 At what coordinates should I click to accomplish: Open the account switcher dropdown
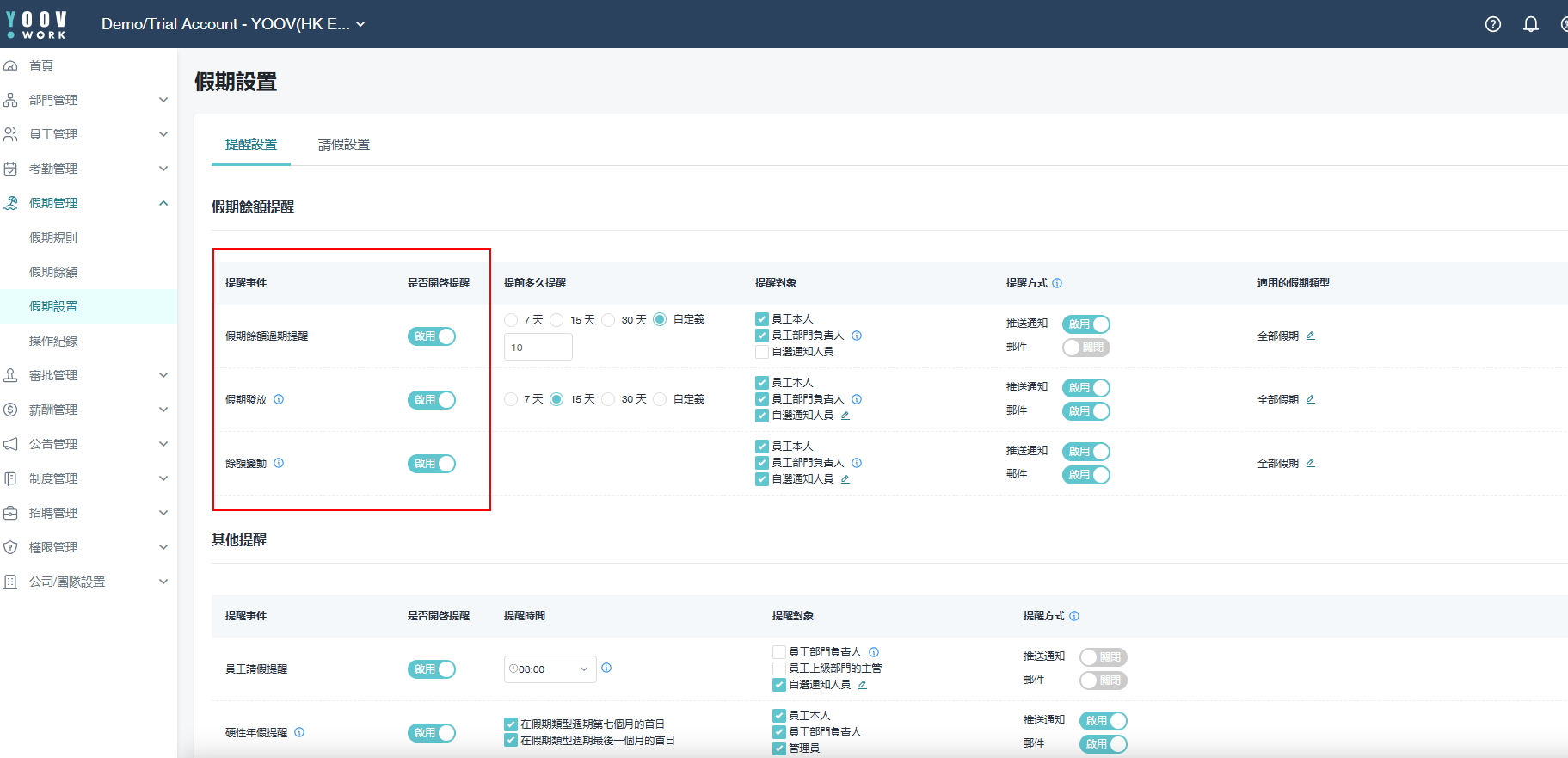[x=233, y=24]
